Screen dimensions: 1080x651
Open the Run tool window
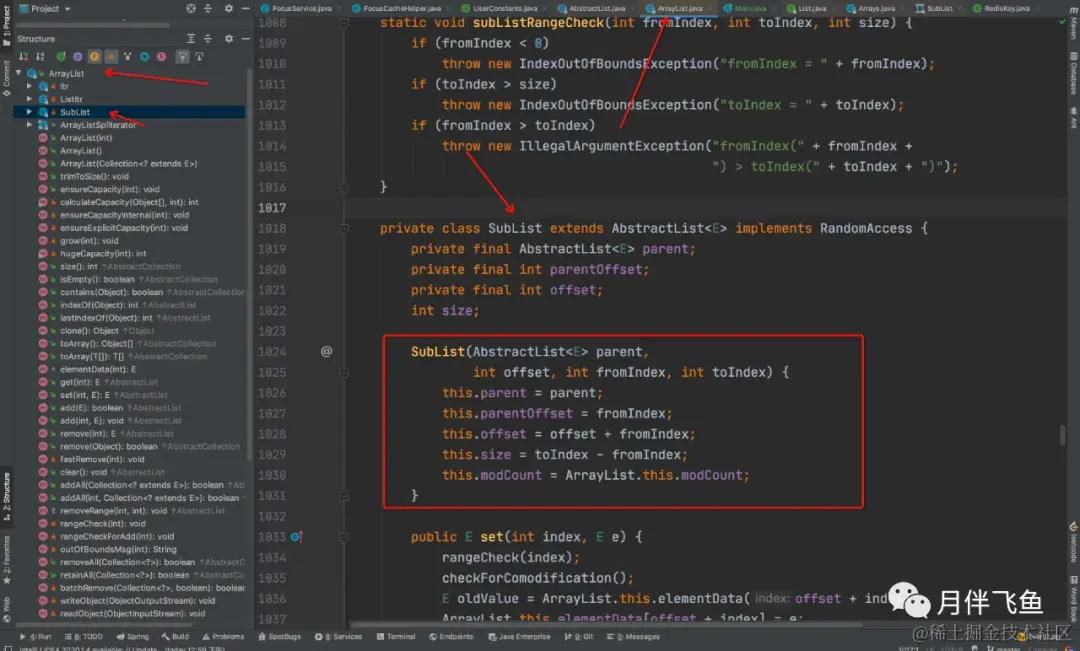(36, 637)
